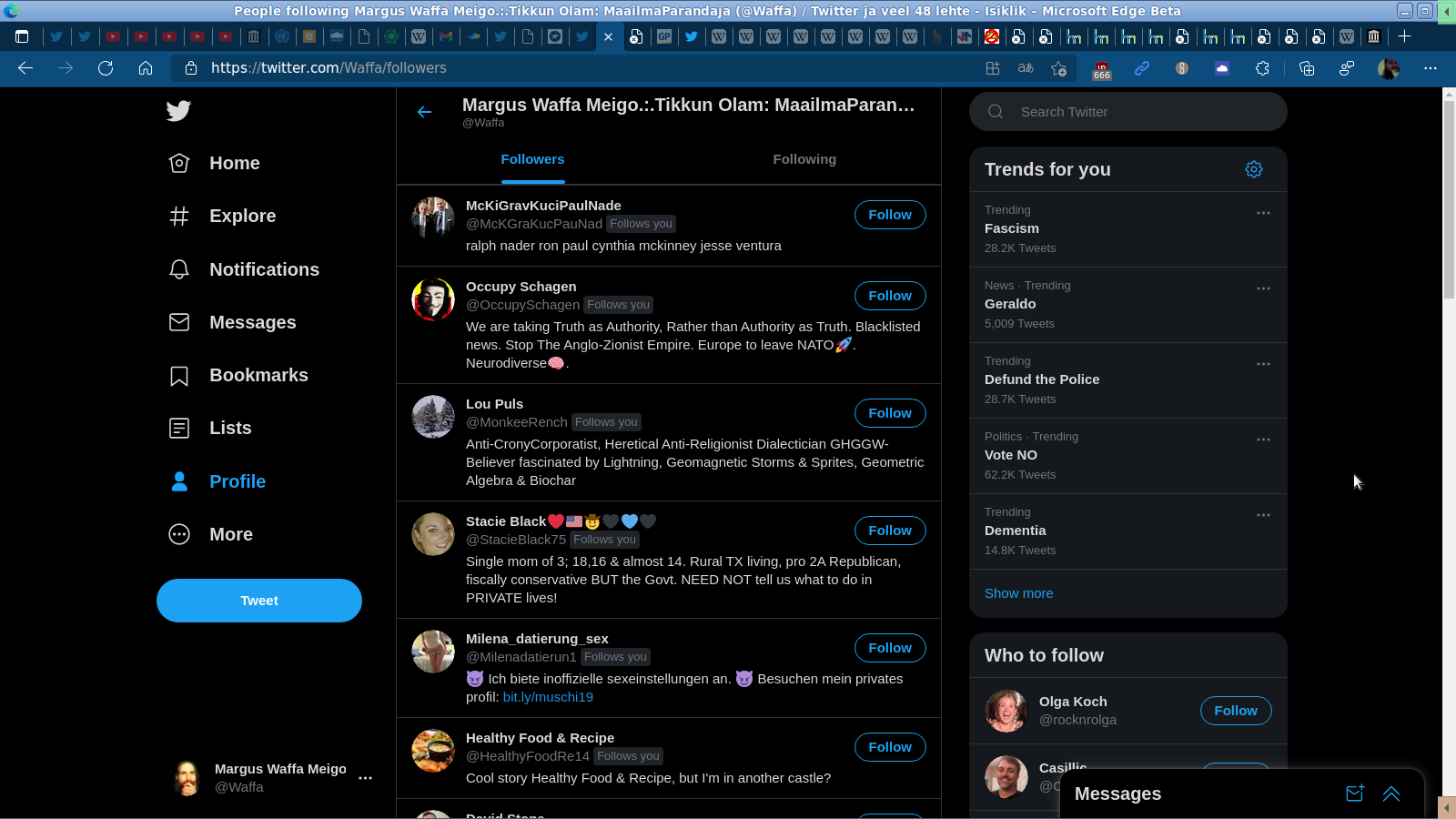This screenshot has width=1456, height=819.
Task: Open Messages envelope in sidebar
Action: (179, 322)
